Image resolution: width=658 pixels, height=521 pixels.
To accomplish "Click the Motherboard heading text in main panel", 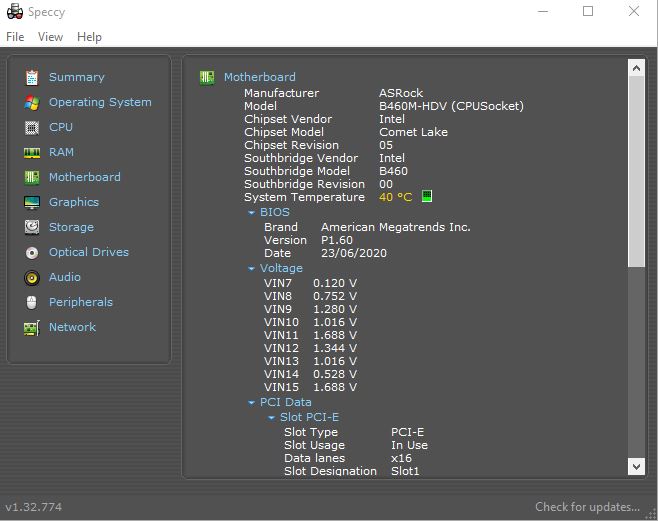I will (x=260, y=77).
